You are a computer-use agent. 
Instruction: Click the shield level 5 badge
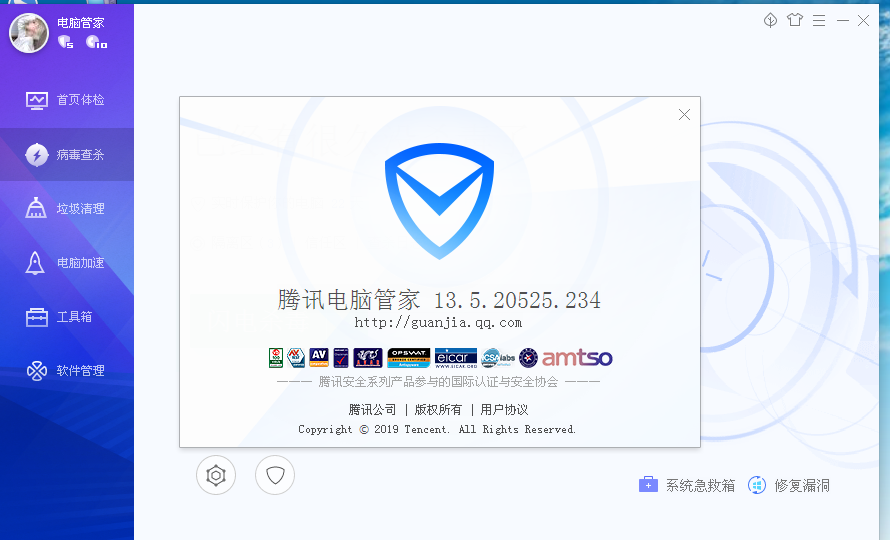(x=66, y=41)
